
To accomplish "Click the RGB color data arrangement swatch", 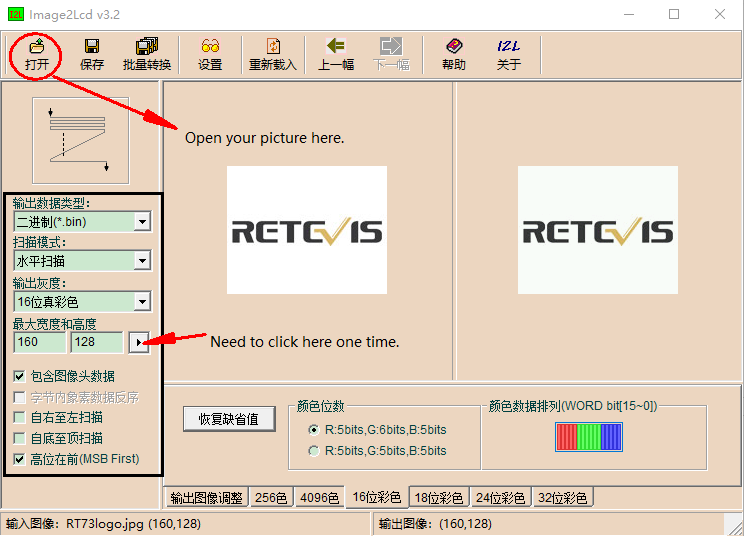I will click(x=589, y=437).
